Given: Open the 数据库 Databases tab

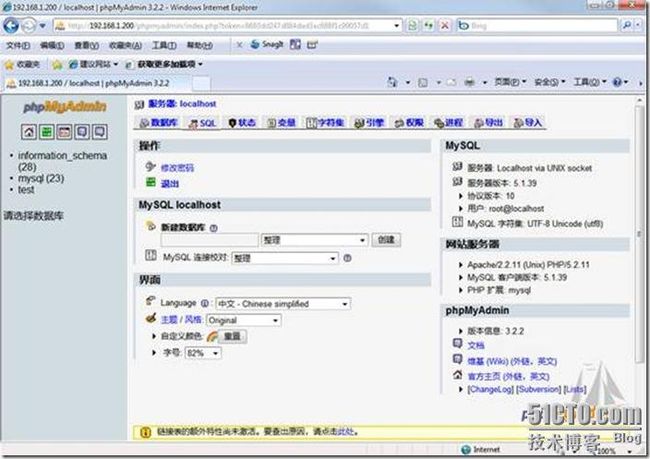Looking at the screenshot, I should [159, 123].
